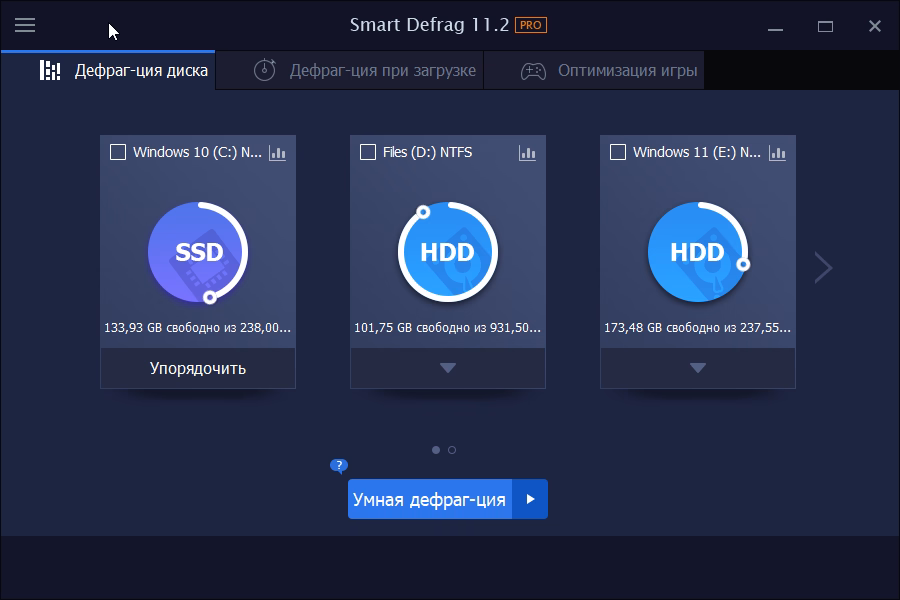Screen dimensions: 900x600
Task: Go to next disks page arrow
Action: (x=823, y=267)
